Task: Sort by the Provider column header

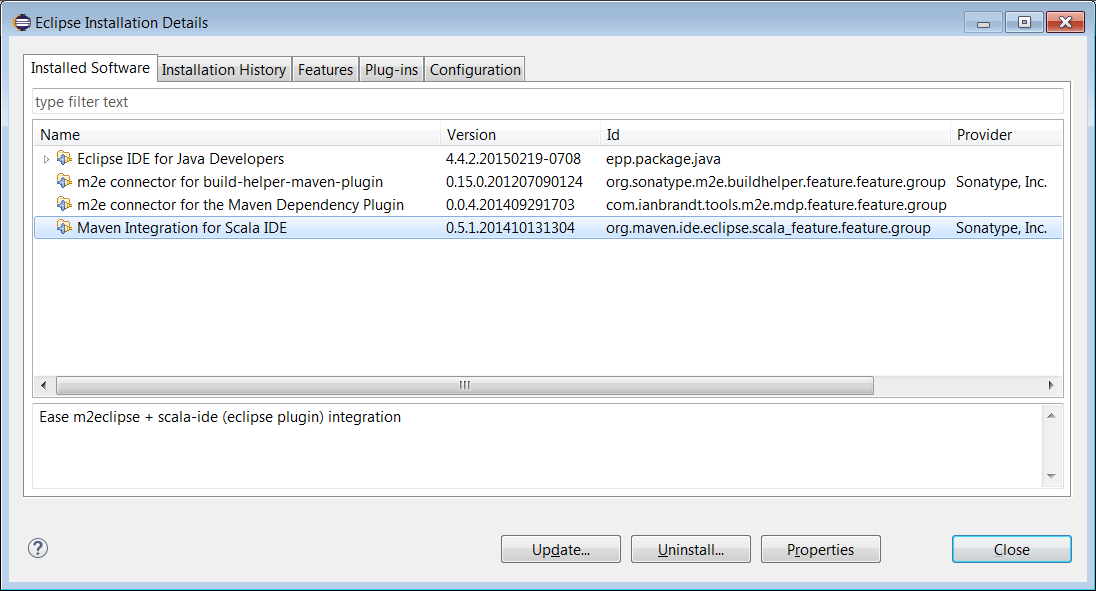Action: pos(1000,135)
